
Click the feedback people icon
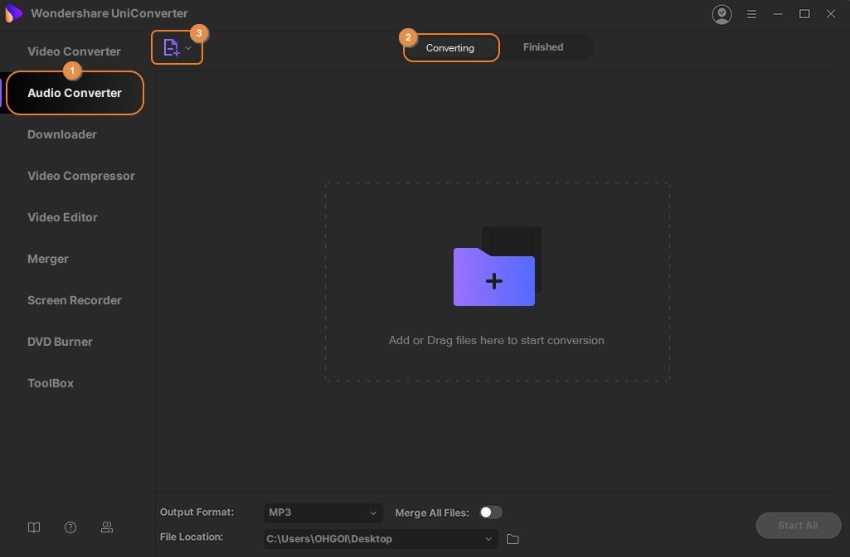tap(107, 527)
